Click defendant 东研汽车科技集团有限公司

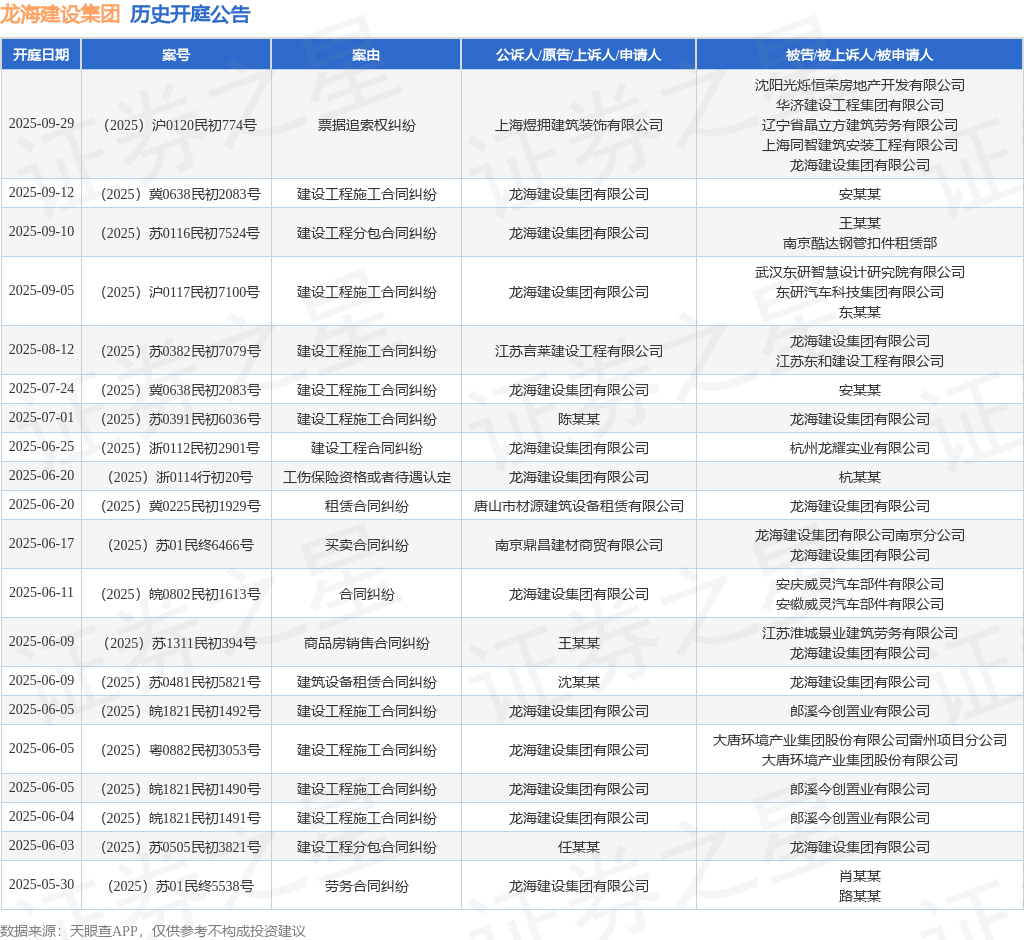tap(859, 292)
